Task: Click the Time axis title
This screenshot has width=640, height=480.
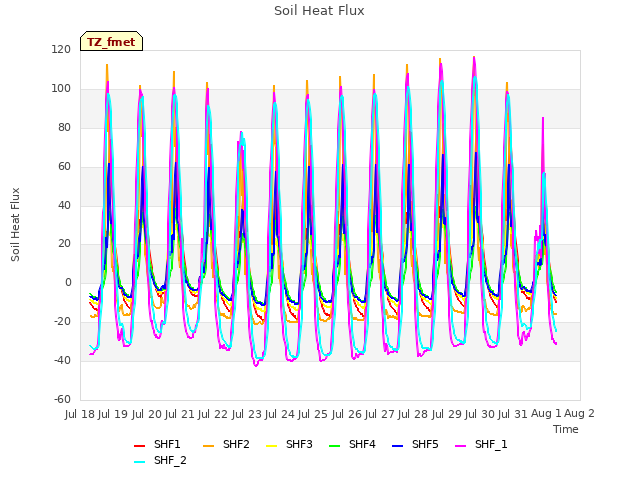Action: 566,429
